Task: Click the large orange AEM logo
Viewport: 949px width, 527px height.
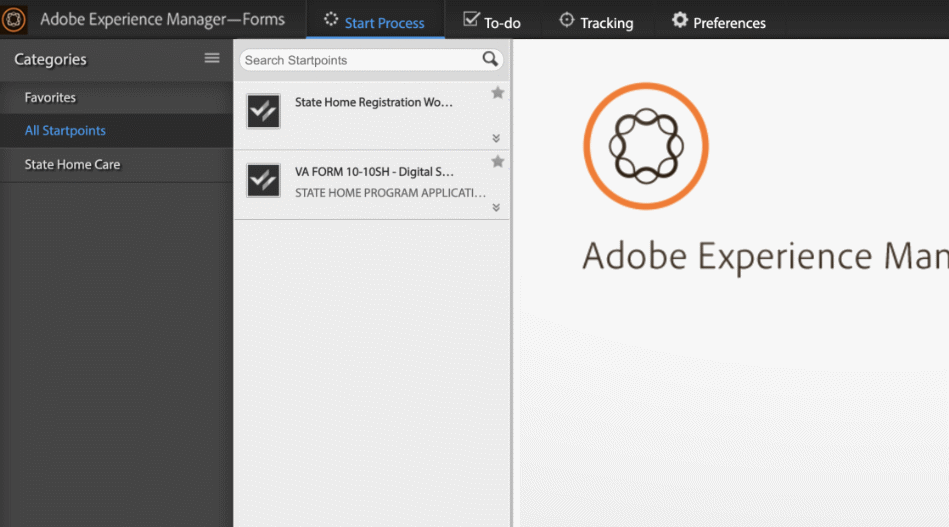Action: pos(646,146)
